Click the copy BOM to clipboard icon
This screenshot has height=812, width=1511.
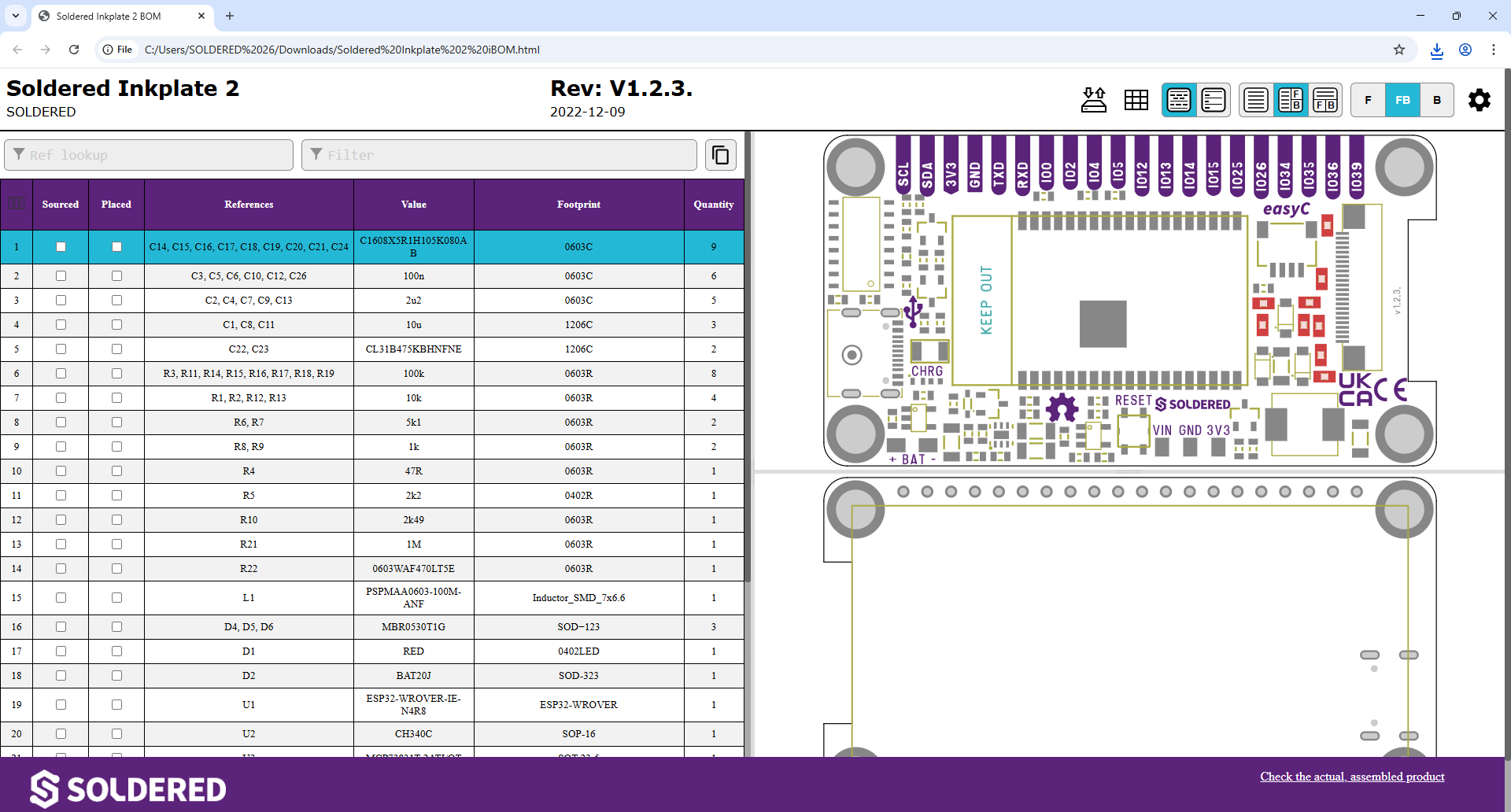(x=720, y=155)
